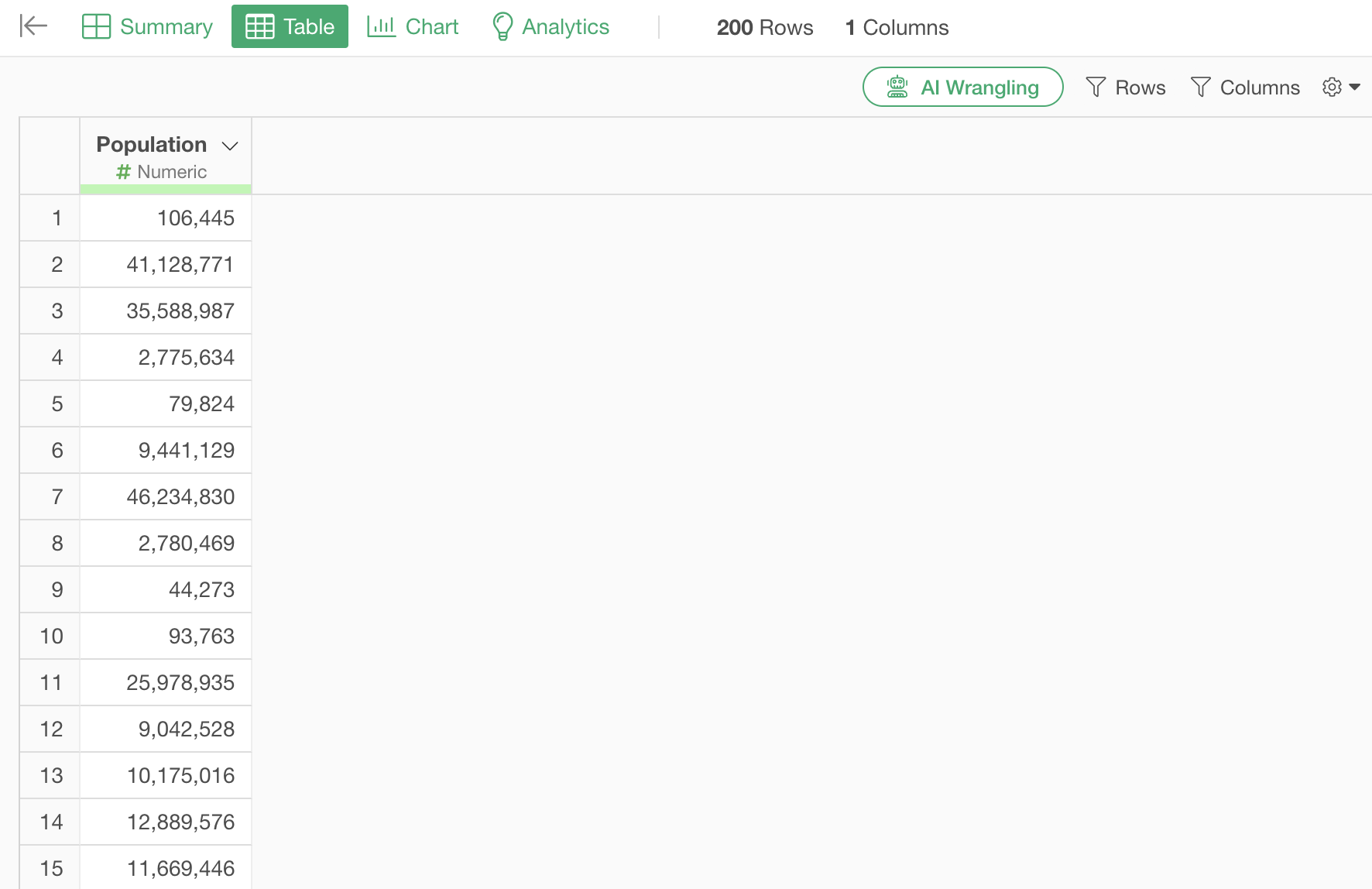Open the dropdown arrow beside the gear
Image resolution: width=1372 pixels, height=889 pixels.
click(x=1355, y=87)
